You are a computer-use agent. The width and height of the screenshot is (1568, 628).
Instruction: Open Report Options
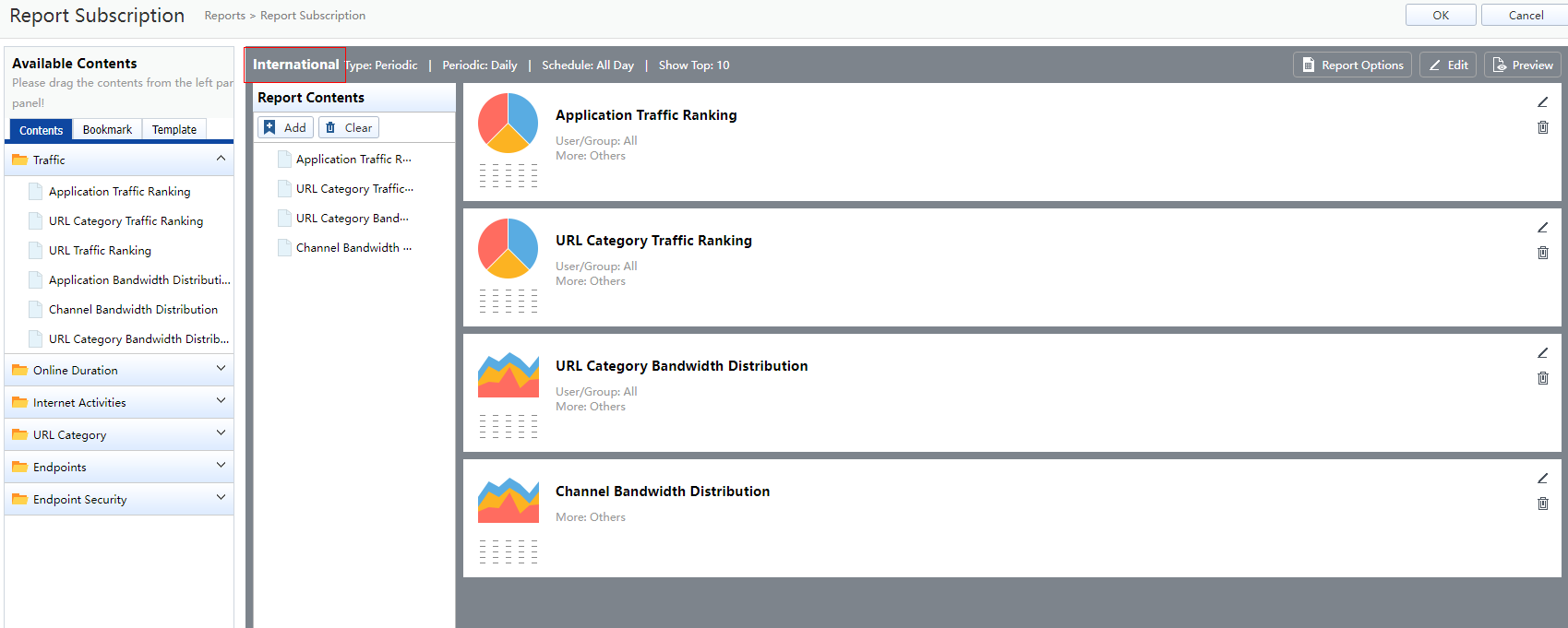pyautogui.click(x=1352, y=65)
